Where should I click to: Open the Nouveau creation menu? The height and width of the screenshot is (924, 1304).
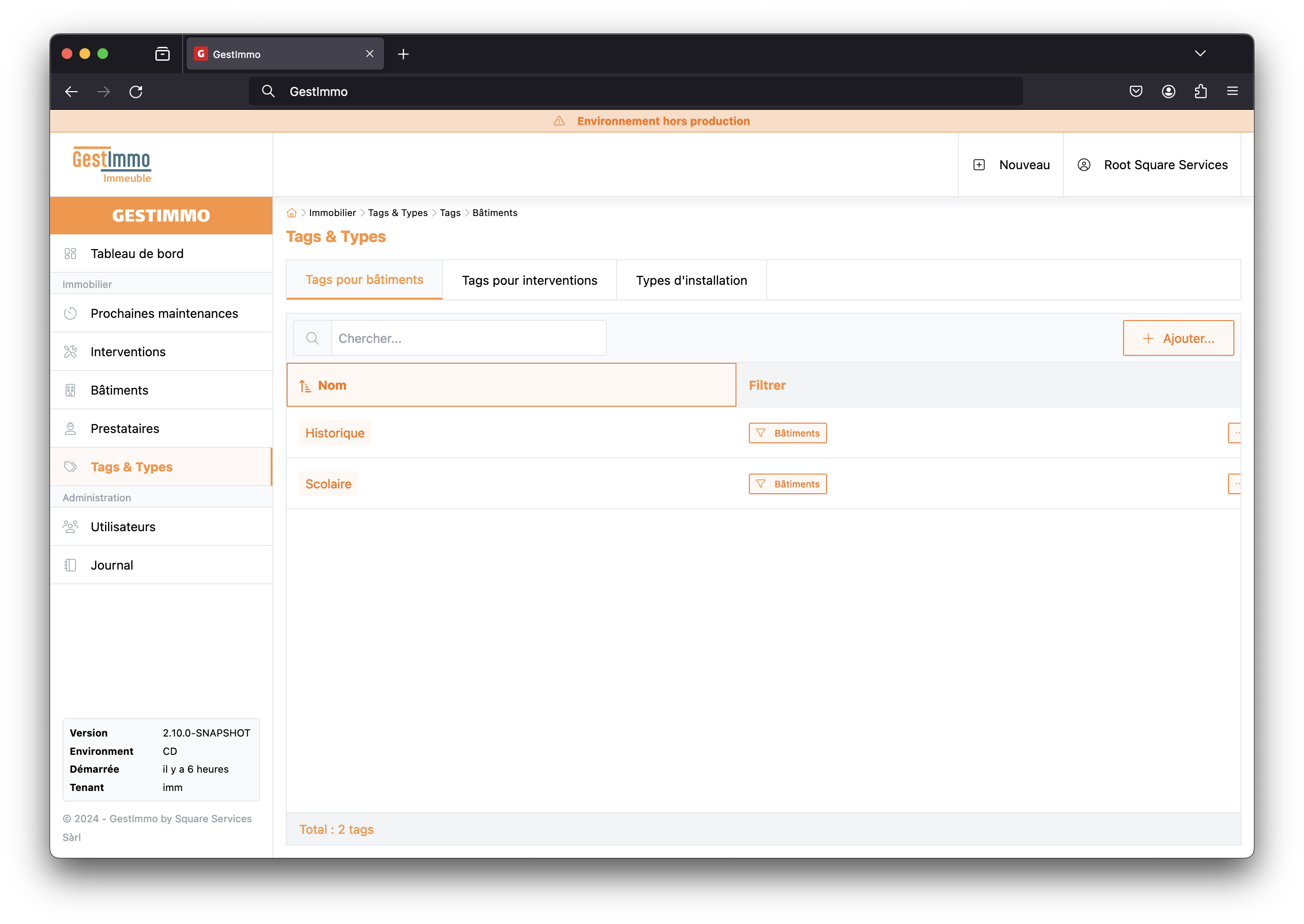tap(1011, 165)
